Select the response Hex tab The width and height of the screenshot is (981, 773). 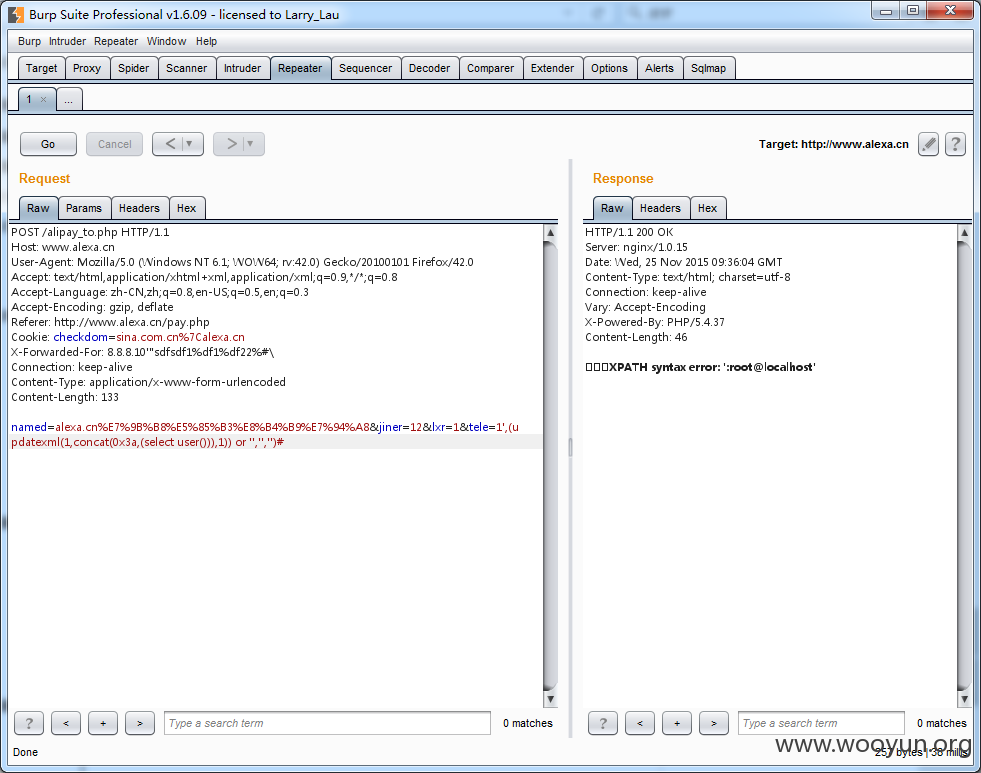(x=708, y=208)
